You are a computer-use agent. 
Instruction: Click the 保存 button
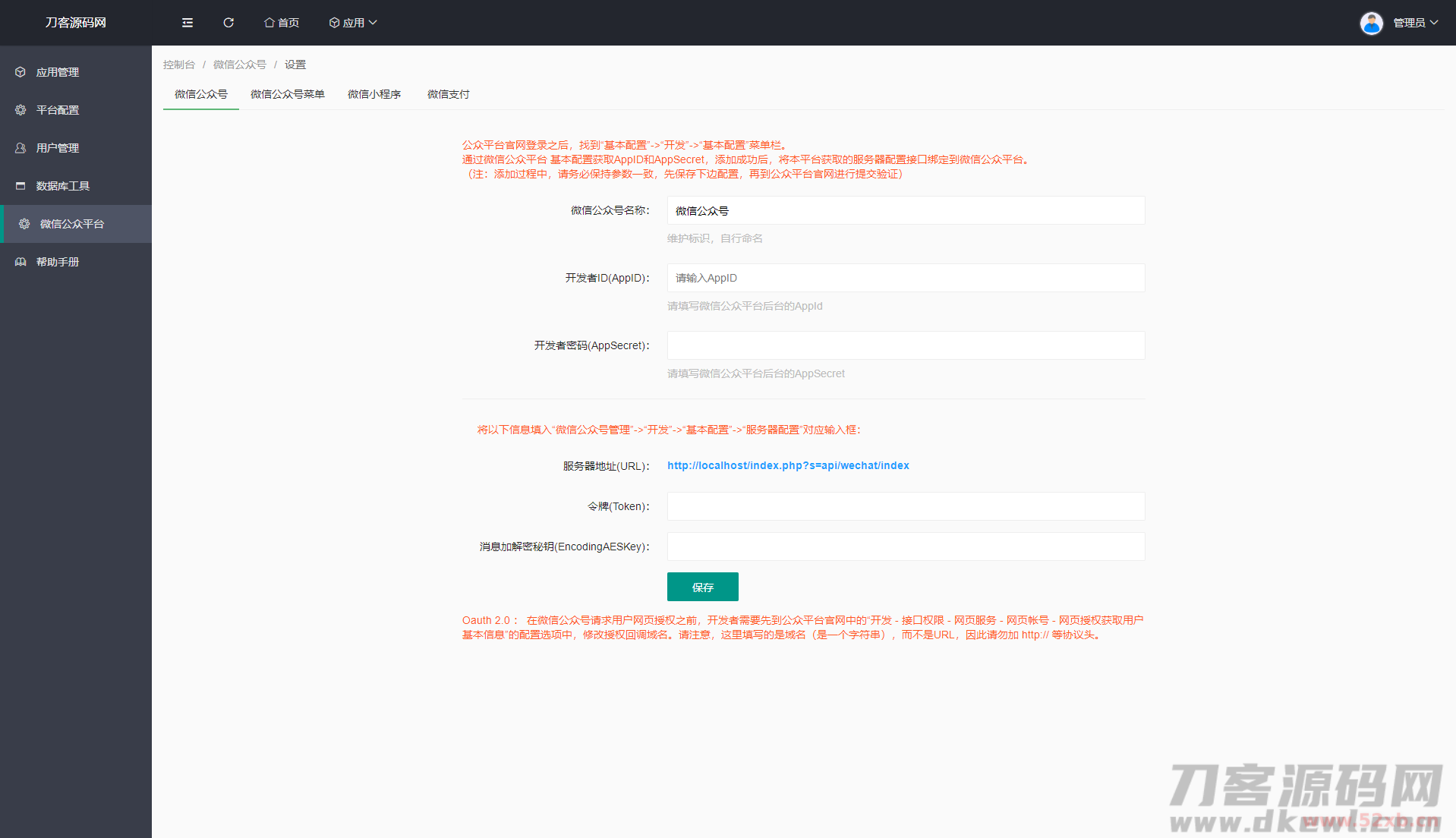click(702, 587)
